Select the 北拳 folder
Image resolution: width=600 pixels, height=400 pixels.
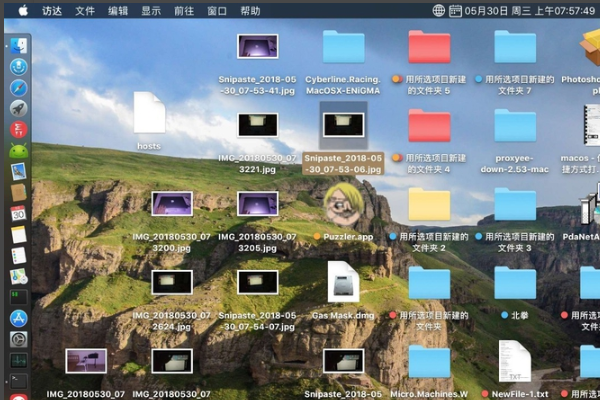(x=515, y=283)
